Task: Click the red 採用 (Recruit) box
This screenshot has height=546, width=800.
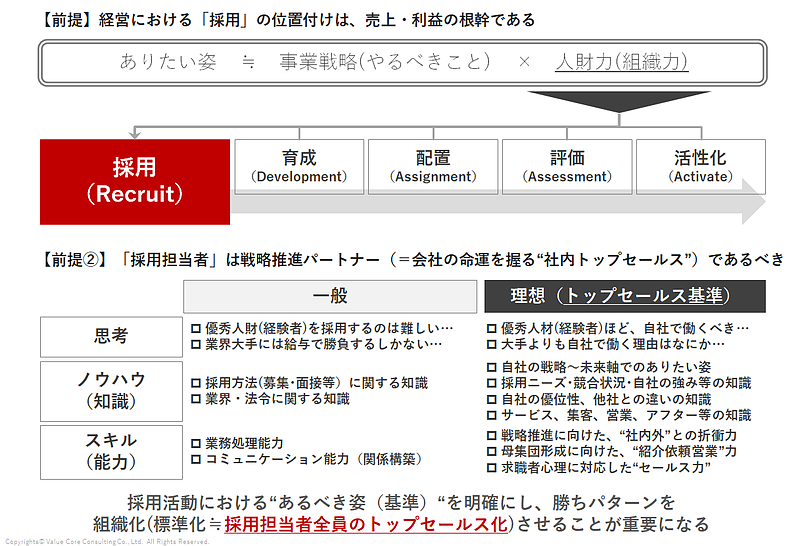Action: point(135,181)
